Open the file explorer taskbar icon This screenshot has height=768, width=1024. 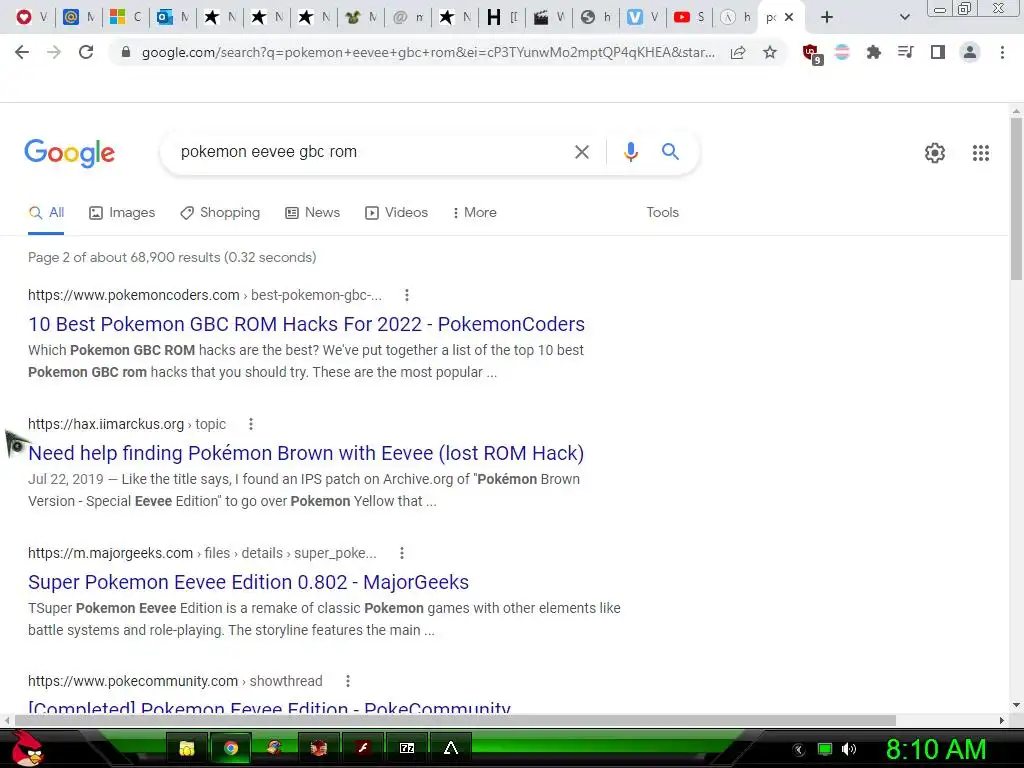tap(187, 748)
